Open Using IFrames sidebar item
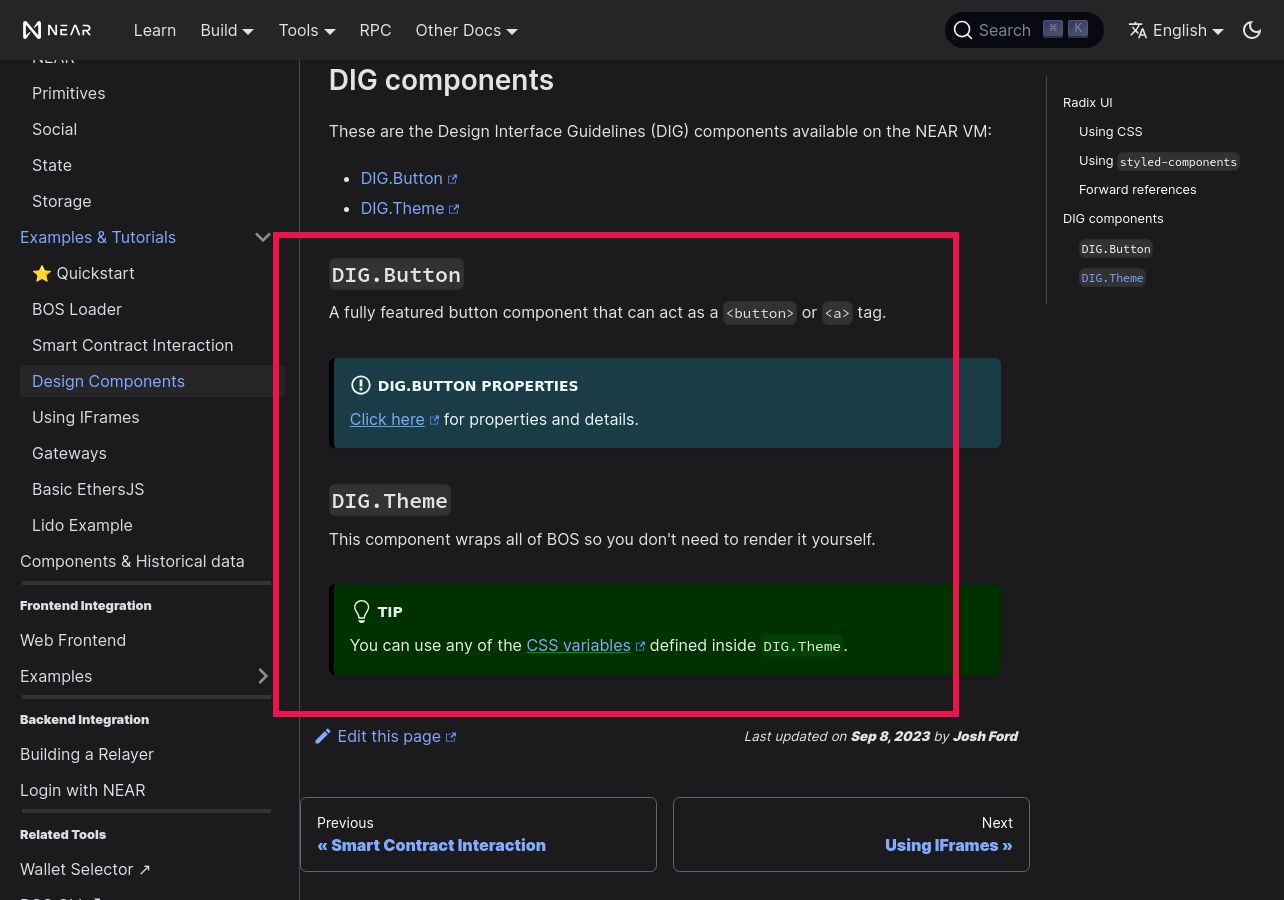Screen dimensions: 1284x900 pyautogui.click(x=85, y=417)
